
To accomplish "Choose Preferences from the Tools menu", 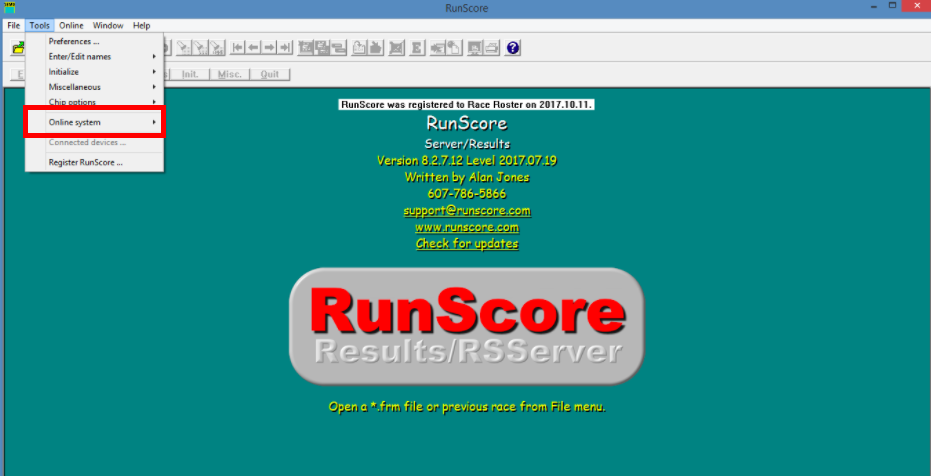I will (74, 42).
